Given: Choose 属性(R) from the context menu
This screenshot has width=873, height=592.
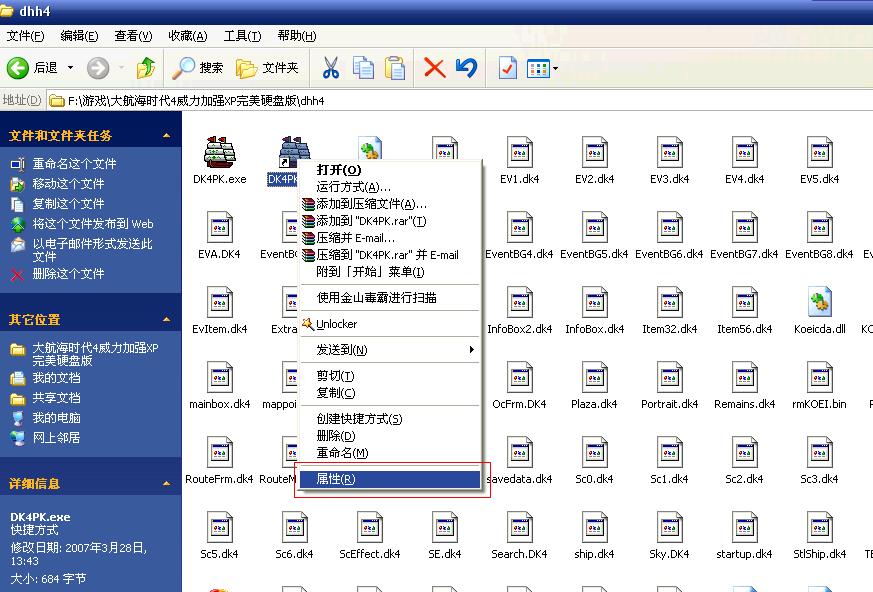Looking at the screenshot, I should coord(390,479).
